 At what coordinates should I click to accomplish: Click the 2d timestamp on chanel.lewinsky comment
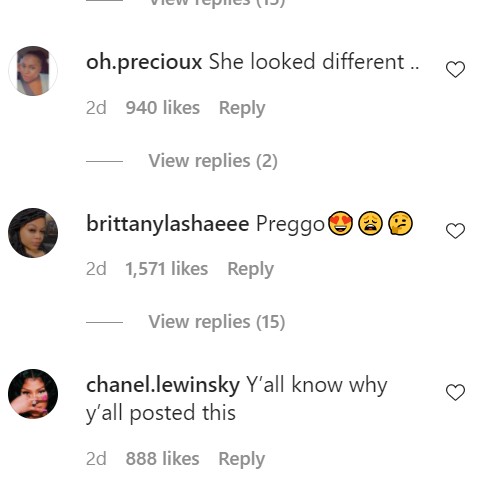pyautogui.click(x=96, y=459)
